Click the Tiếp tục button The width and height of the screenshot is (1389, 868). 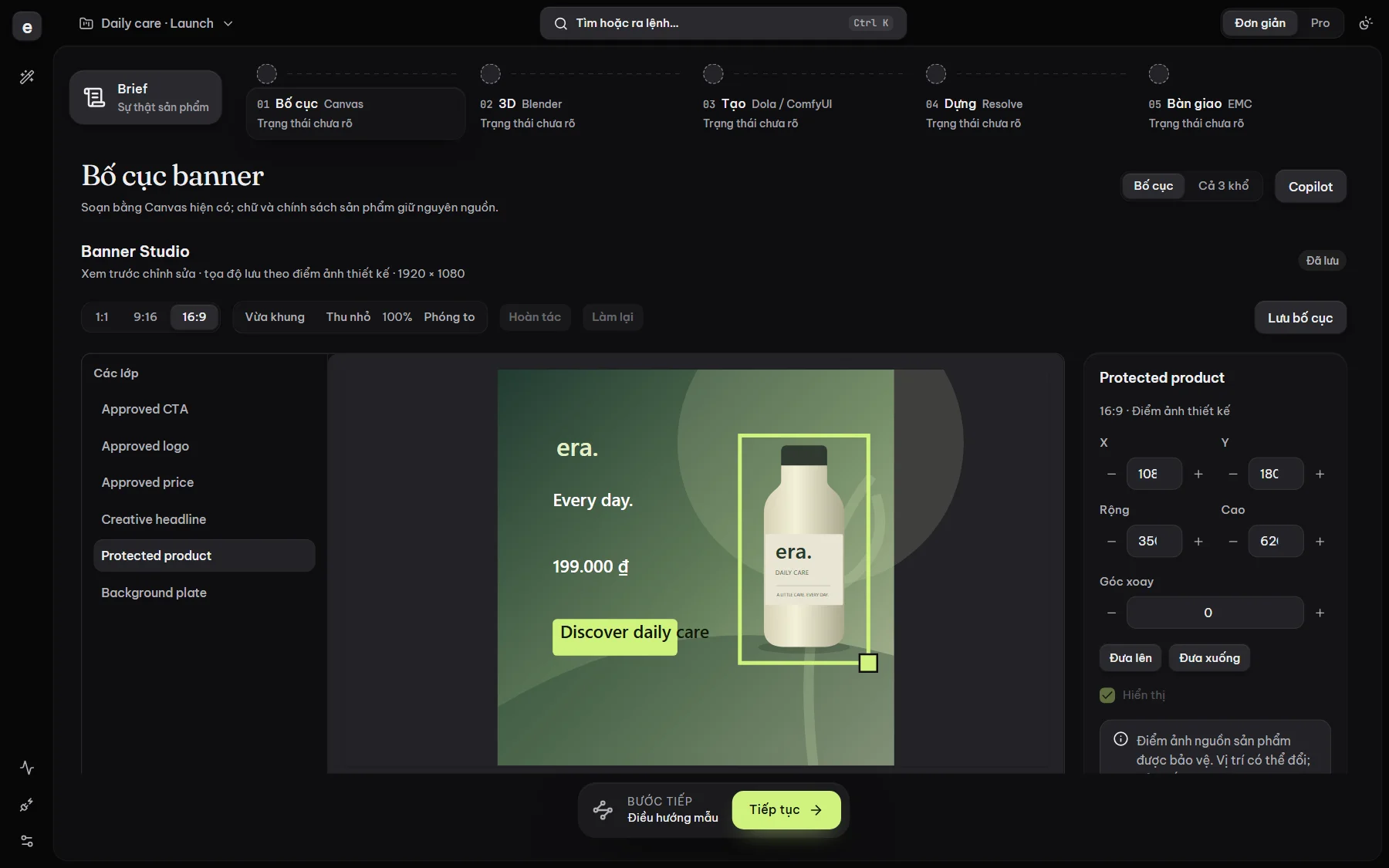[x=786, y=810]
